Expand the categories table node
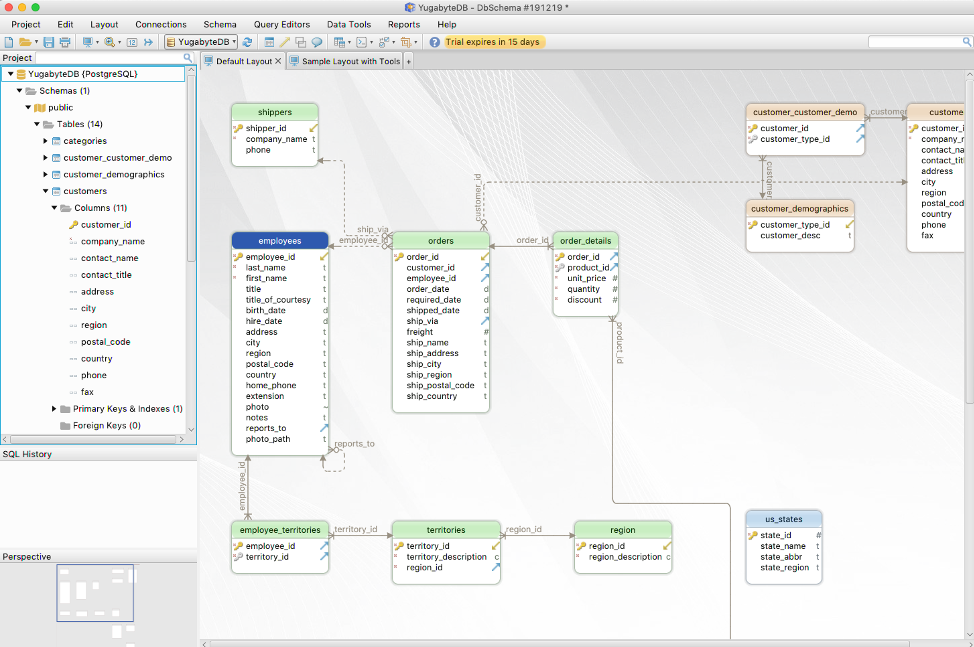974x647 pixels. point(45,141)
